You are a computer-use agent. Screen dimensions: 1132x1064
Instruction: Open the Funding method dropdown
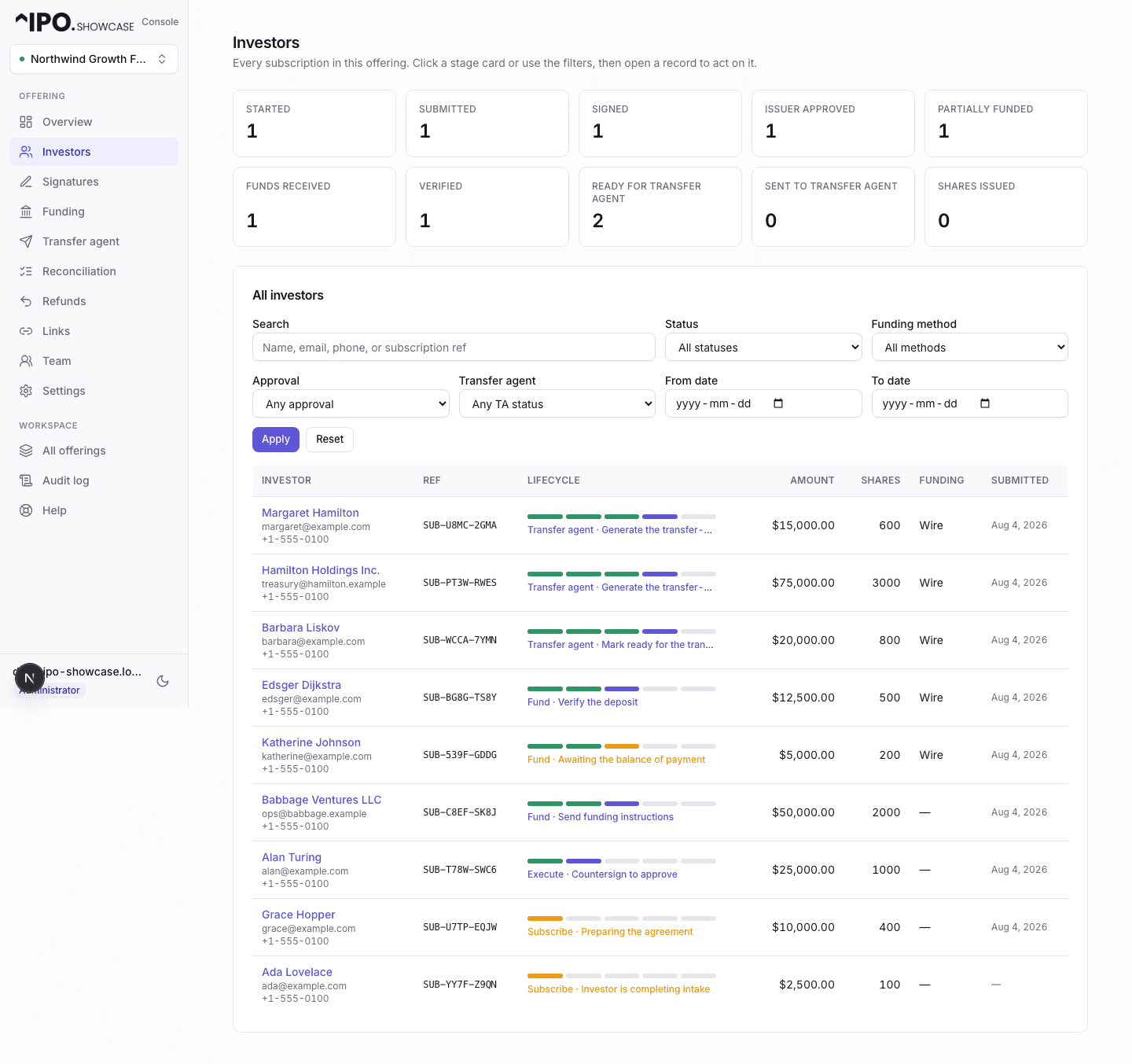tap(970, 348)
